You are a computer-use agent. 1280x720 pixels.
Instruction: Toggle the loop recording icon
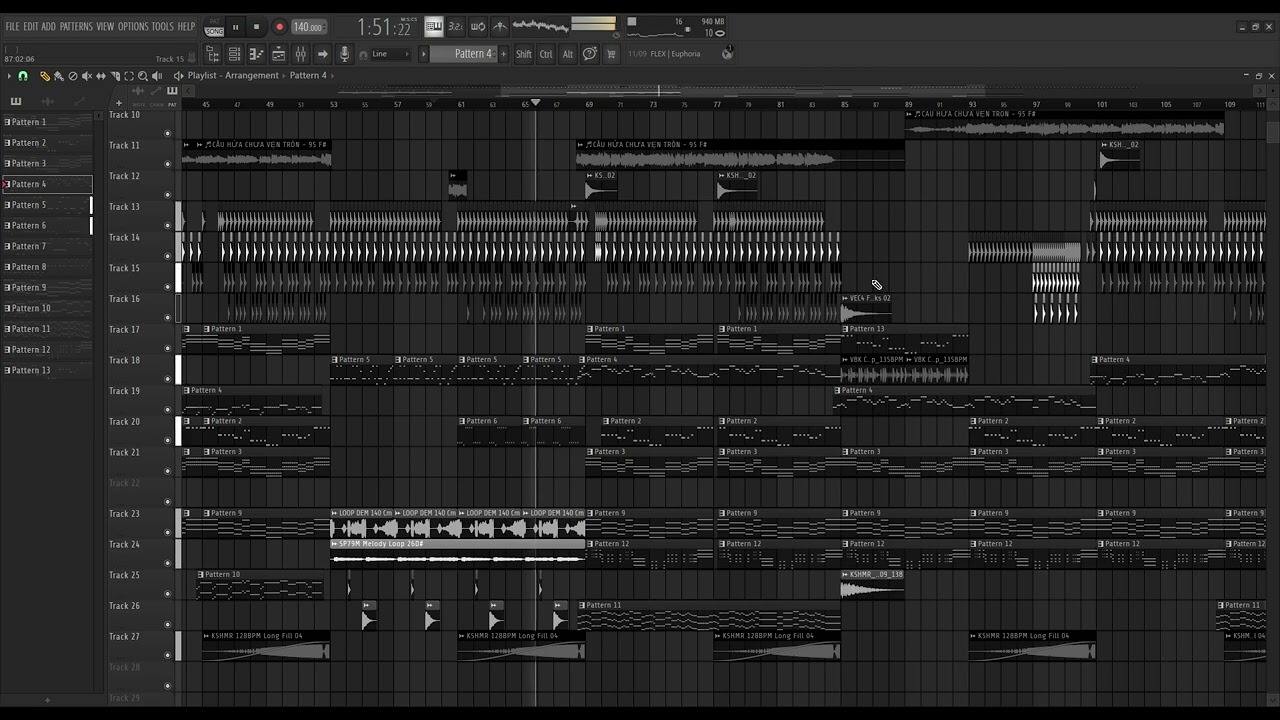coord(478,27)
